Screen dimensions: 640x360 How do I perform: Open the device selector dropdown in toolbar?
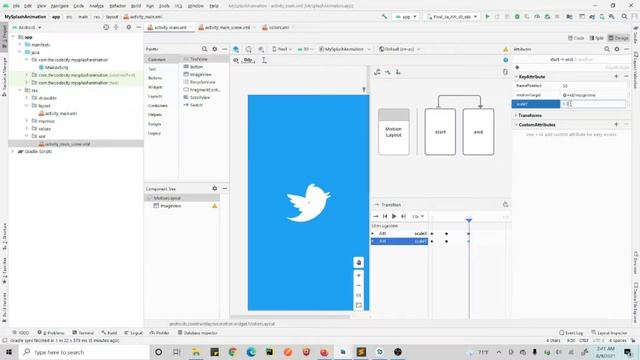click(x=451, y=17)
